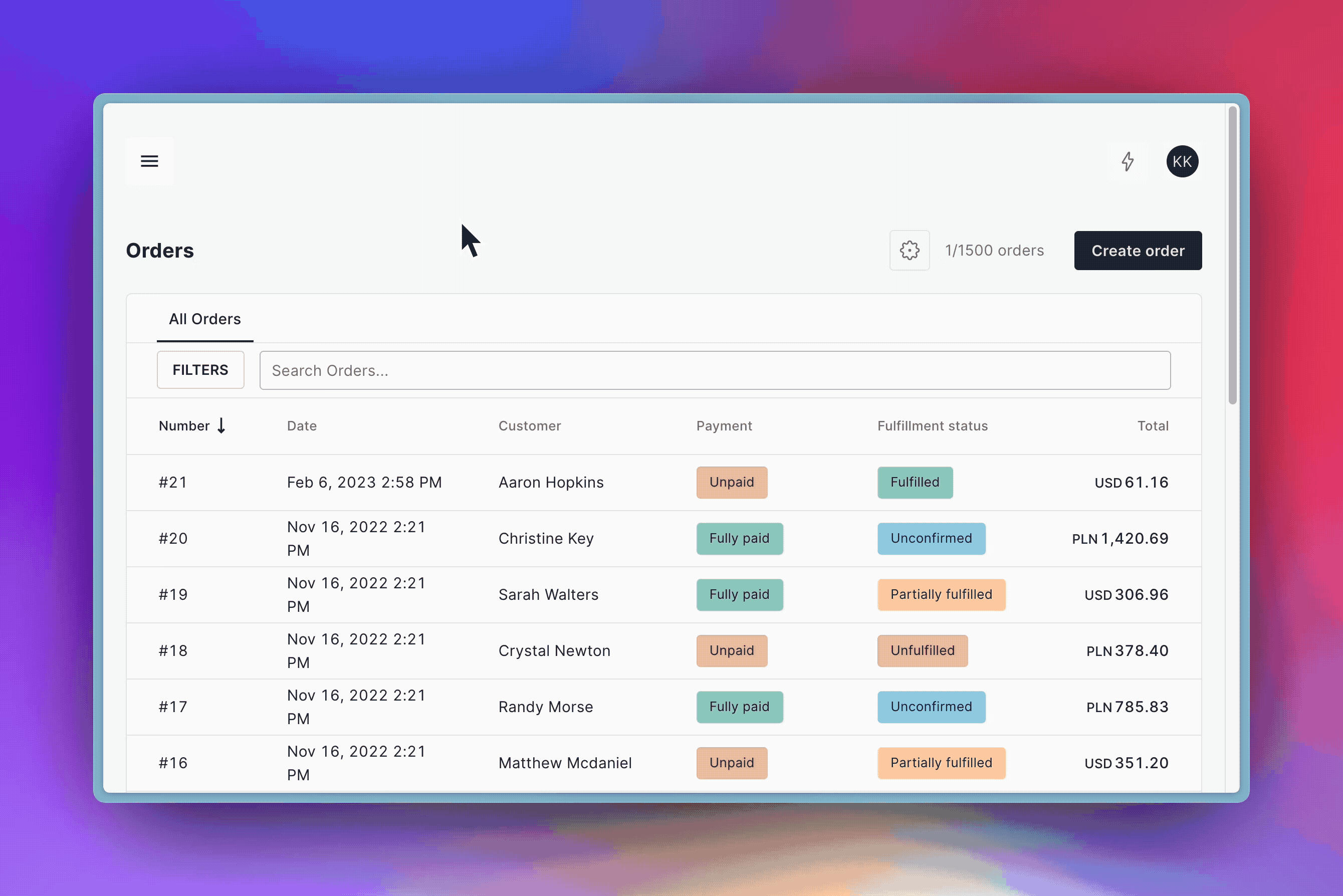Sort by Fulfillment status header
The height and width of the screenshot is (896, 1343).
932,426
